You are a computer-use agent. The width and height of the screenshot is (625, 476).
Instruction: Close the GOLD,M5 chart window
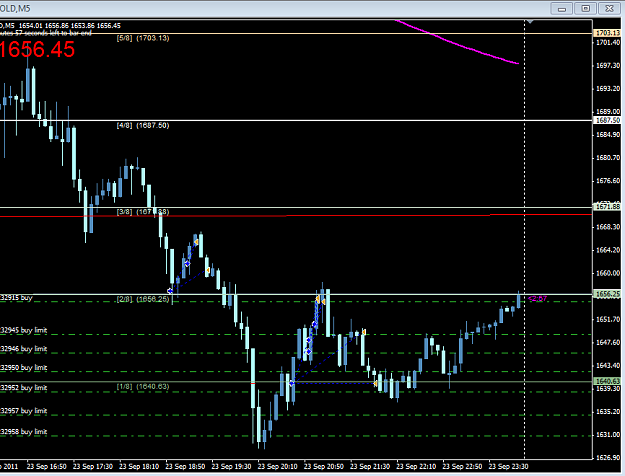609,8
